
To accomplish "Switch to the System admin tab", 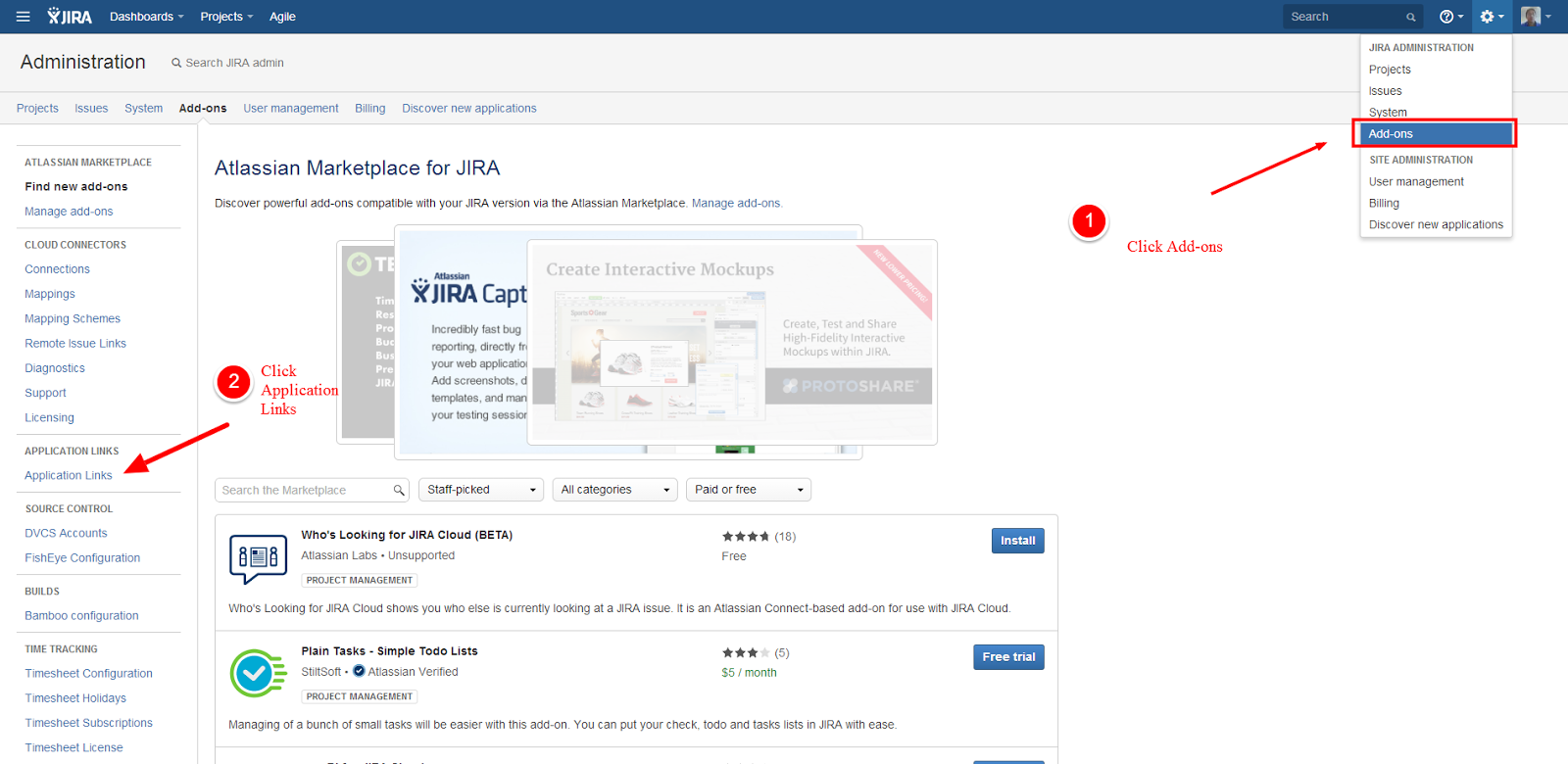I will [143, 109].
